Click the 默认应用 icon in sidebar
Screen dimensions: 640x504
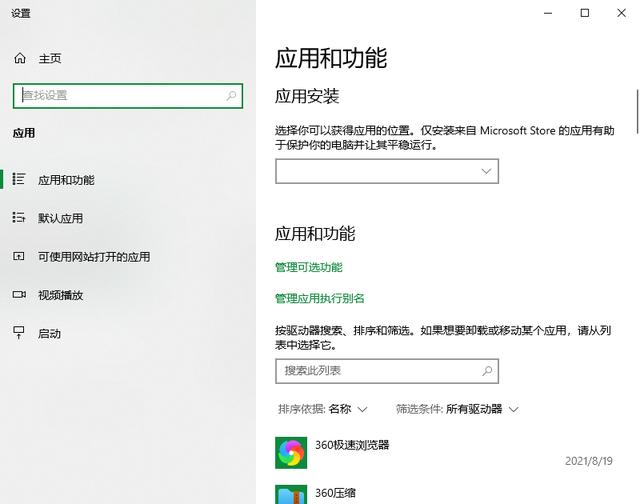coord(19,218)
